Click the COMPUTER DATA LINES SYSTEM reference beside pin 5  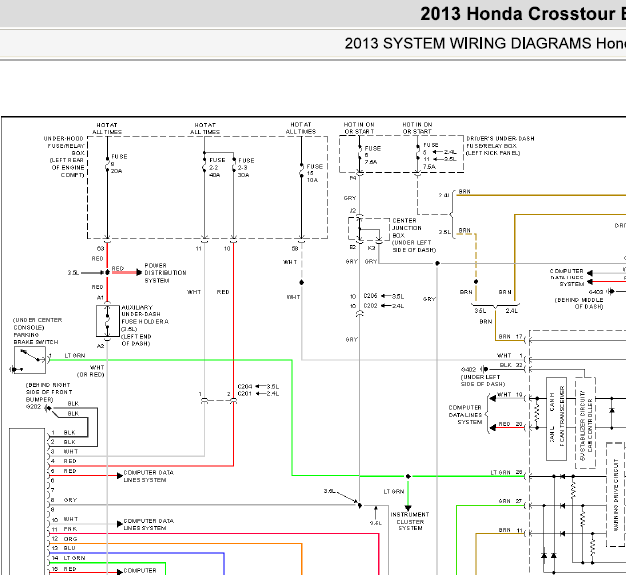coord(149,476)
